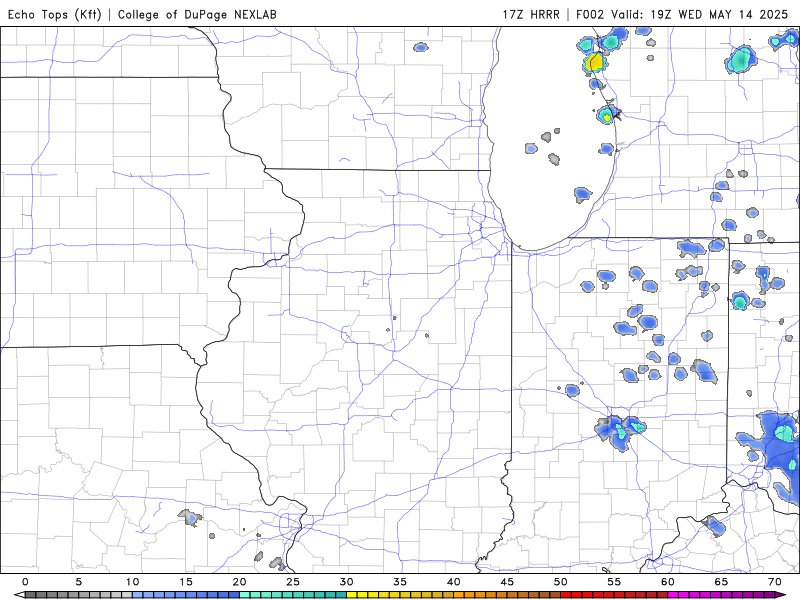Viewport: 800px width, 600px height.
Task: Click the color scale label '40'
Action: 454,582
